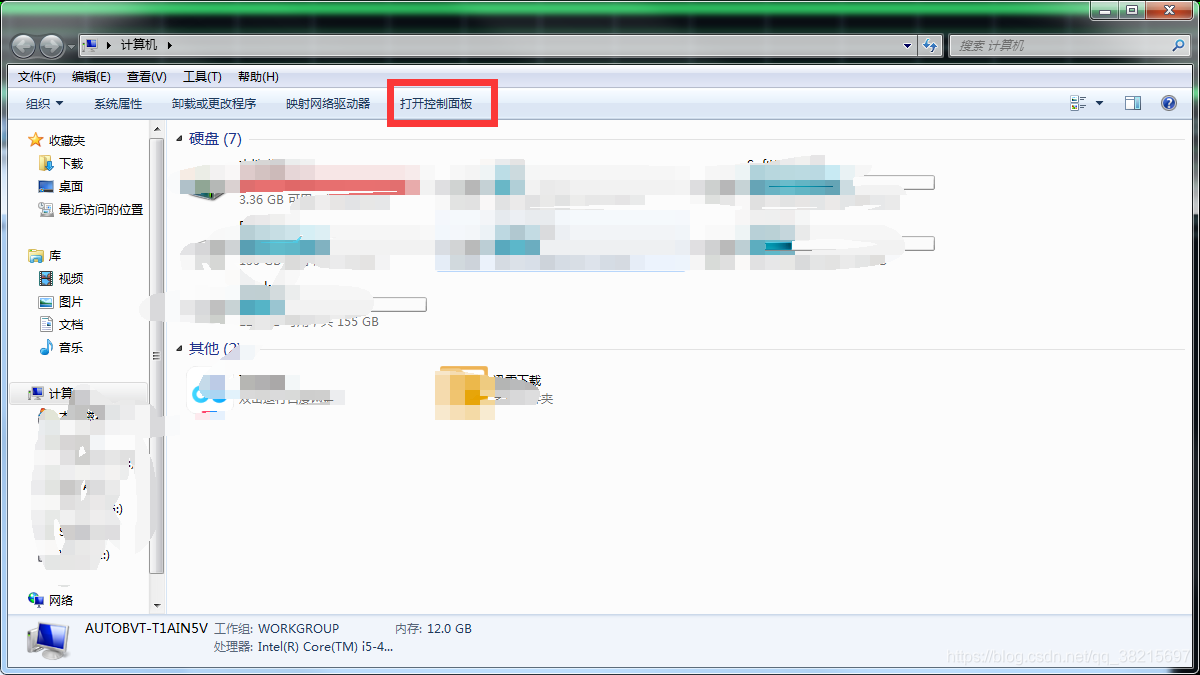Click the refresh button beside the address bar

pyautogui.click(x=931, y=46)
